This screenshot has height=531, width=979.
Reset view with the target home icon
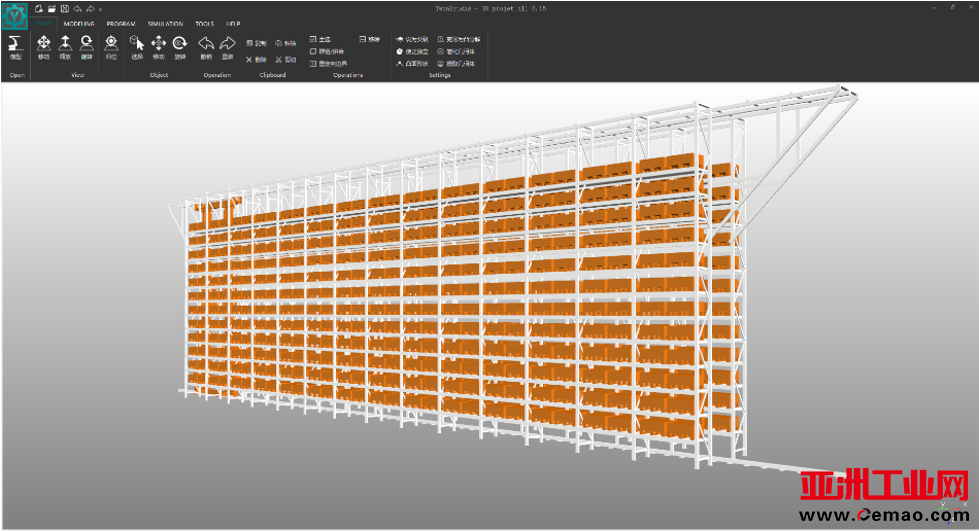tap(111, 47)
